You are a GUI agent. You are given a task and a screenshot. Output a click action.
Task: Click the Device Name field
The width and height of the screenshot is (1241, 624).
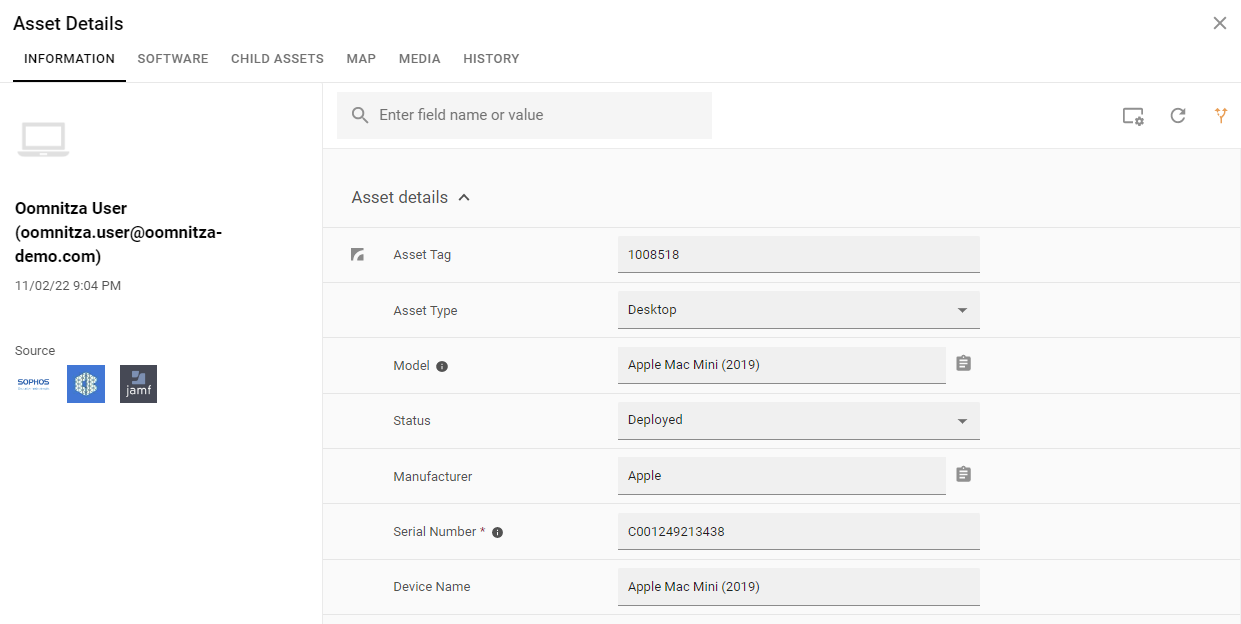click(798, 587)
